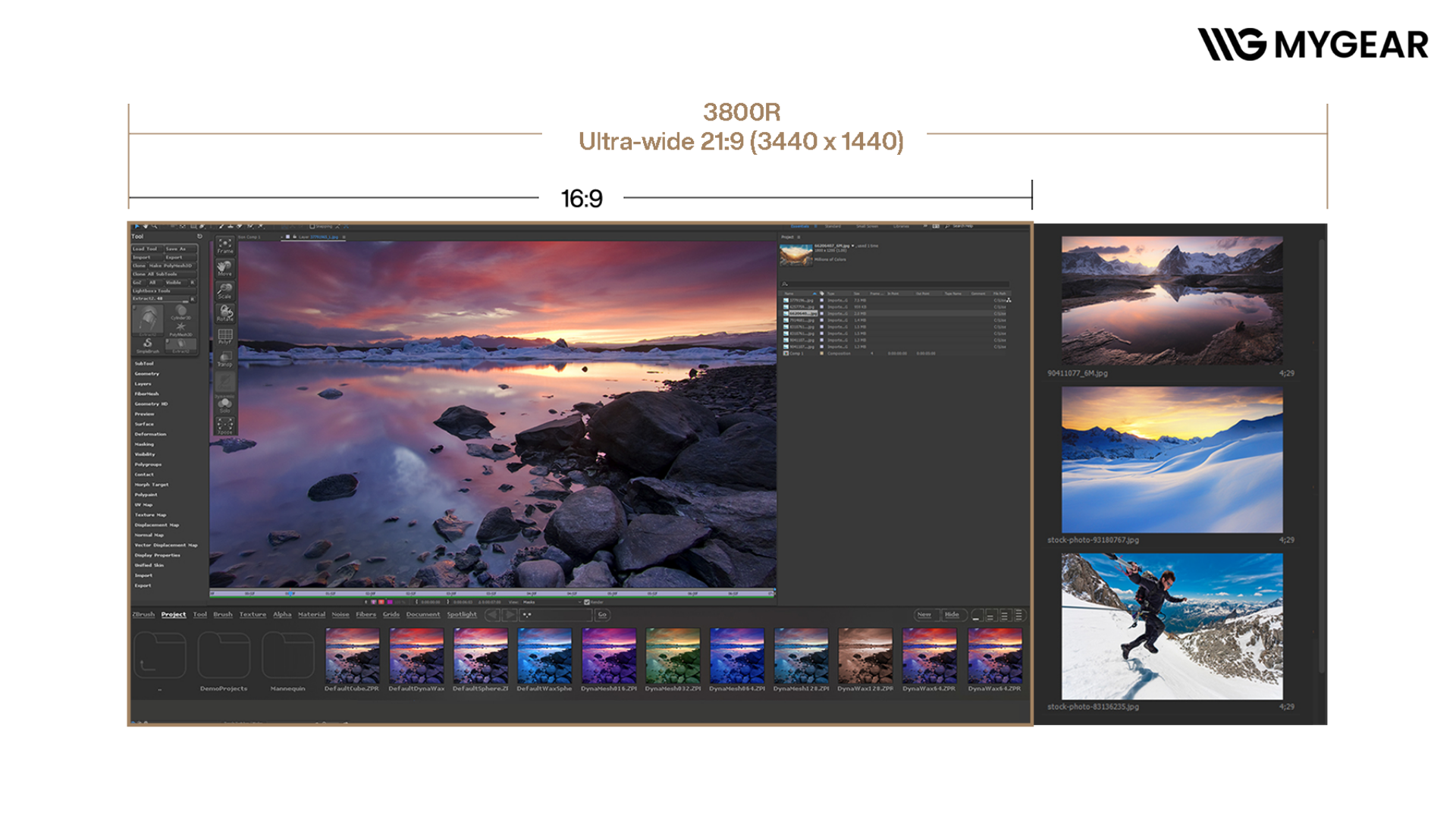Expand the Geometry section

tap(147, 374)
